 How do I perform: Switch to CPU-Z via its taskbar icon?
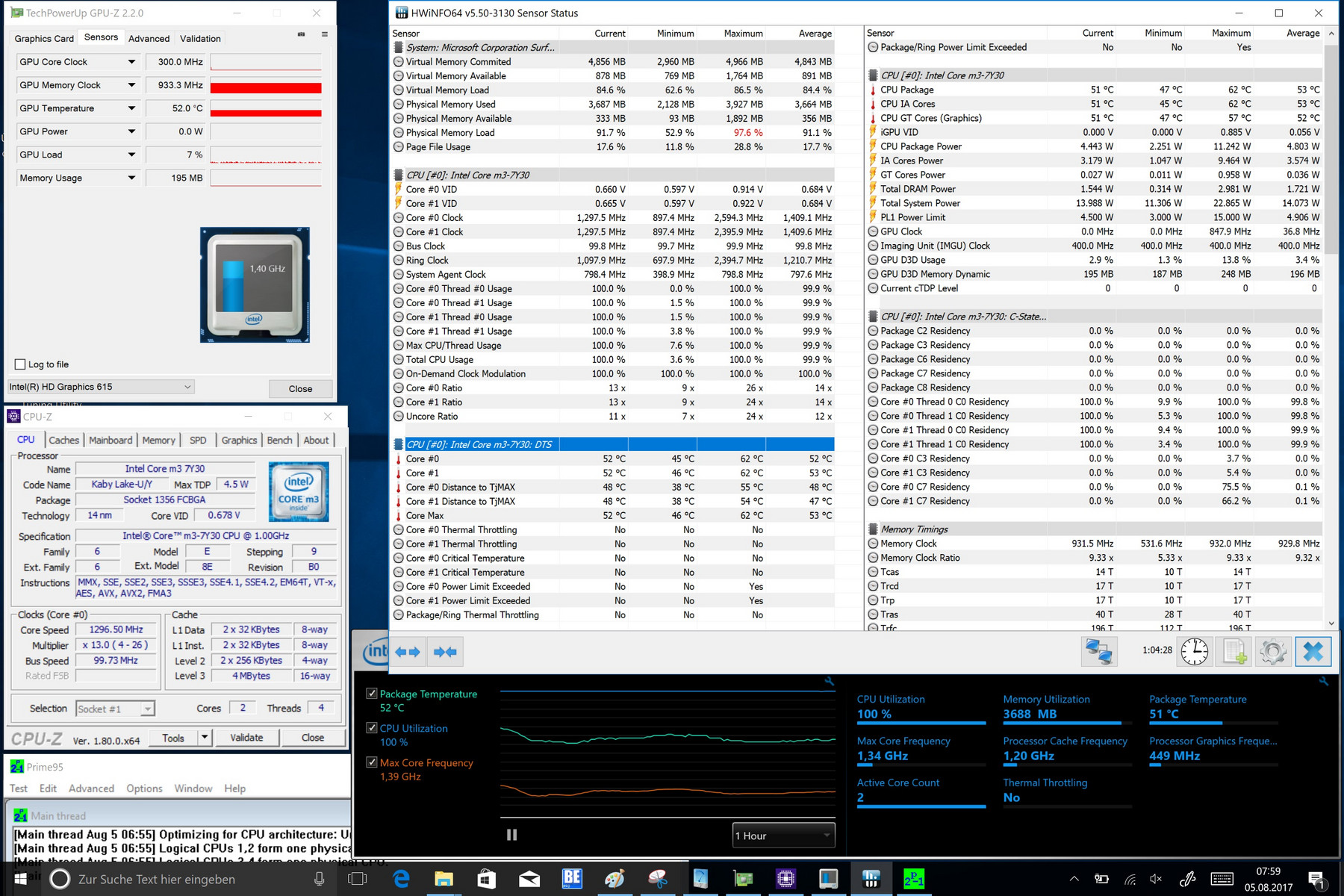pyautogui.click(x=785, y=879)
